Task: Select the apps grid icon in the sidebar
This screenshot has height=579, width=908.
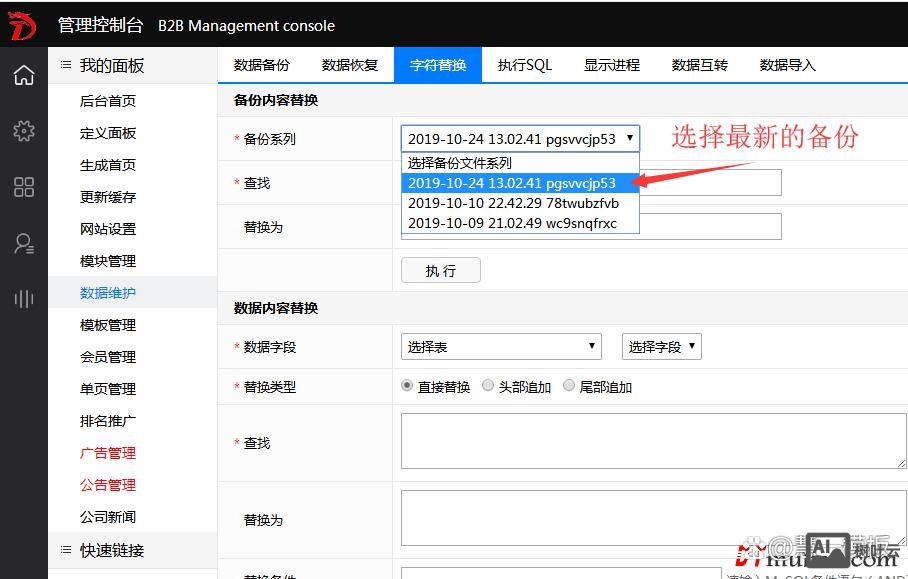Action: click(18, 186)
